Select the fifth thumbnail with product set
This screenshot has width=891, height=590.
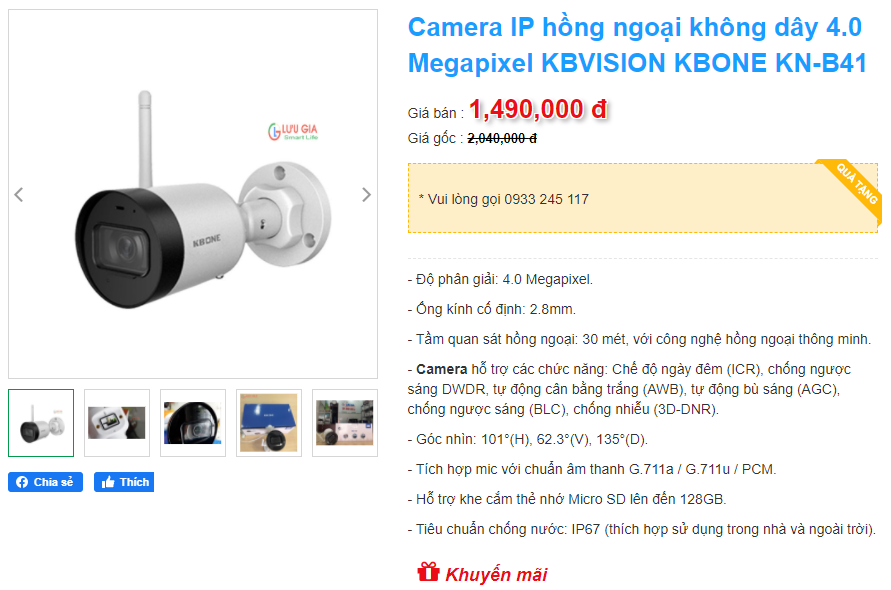[x=345, y=423]
